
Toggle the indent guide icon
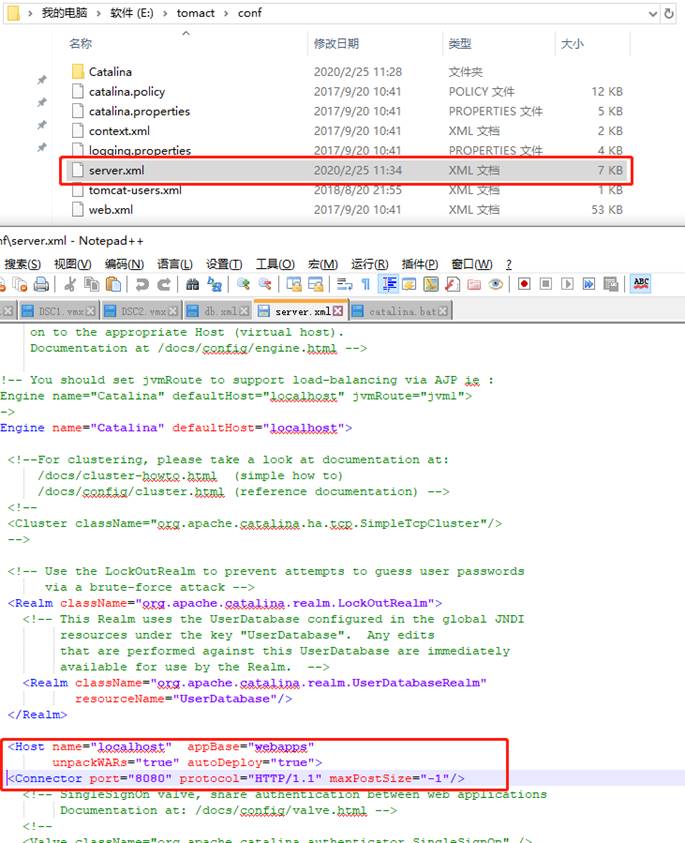coord(388,284)
